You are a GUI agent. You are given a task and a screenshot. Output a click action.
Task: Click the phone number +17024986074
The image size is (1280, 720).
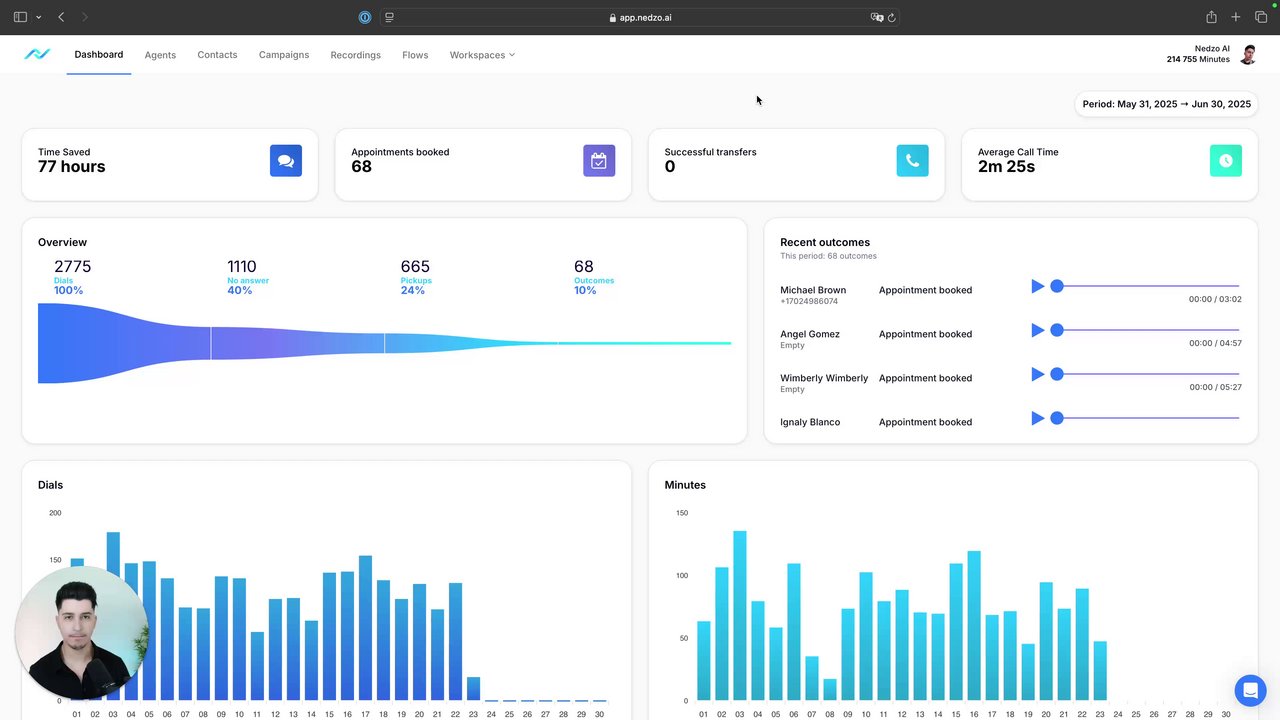click(x=809, y=301)
